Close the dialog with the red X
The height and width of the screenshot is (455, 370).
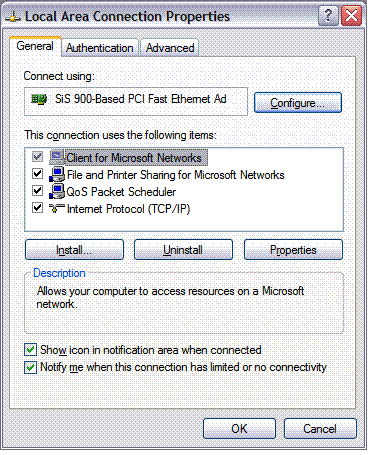pyautogui.click(x=351, y=15)
